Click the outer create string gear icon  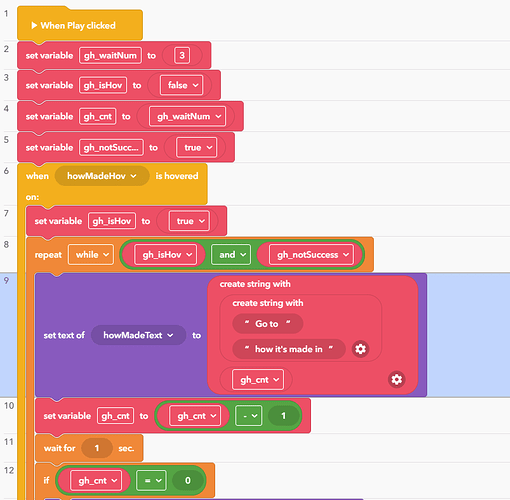(x=396, y=379)
